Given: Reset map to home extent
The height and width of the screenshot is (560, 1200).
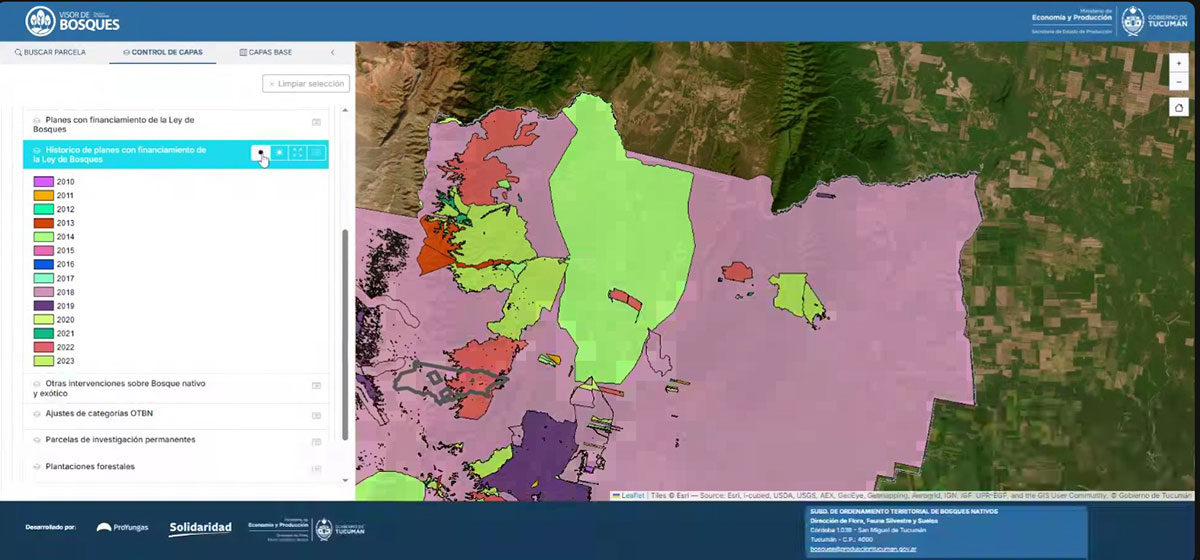Looking at the screenshot, I should point(1180,108).
